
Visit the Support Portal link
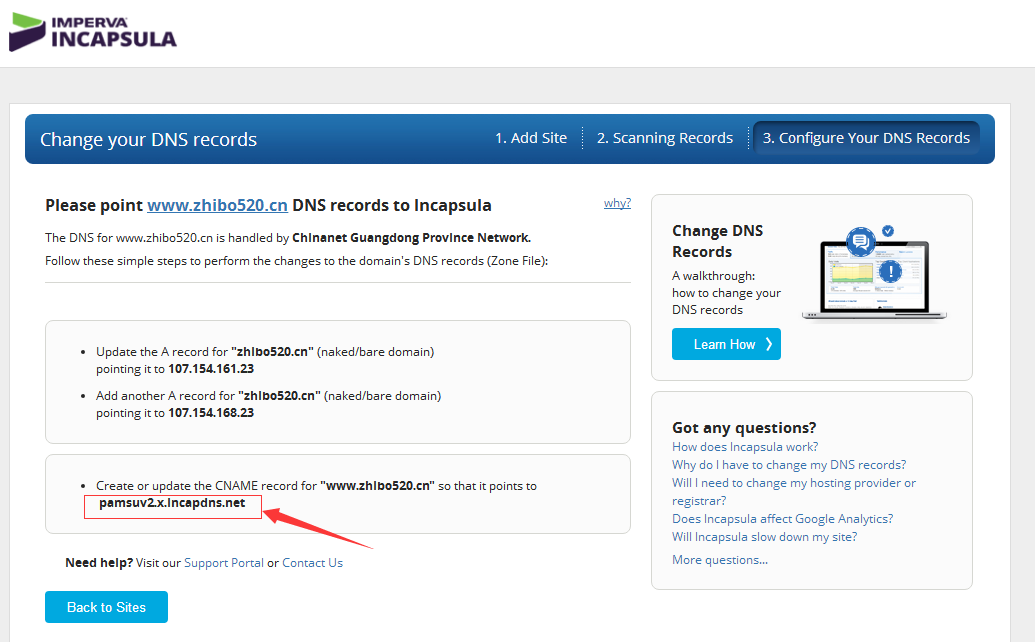(x=224, y=563)
